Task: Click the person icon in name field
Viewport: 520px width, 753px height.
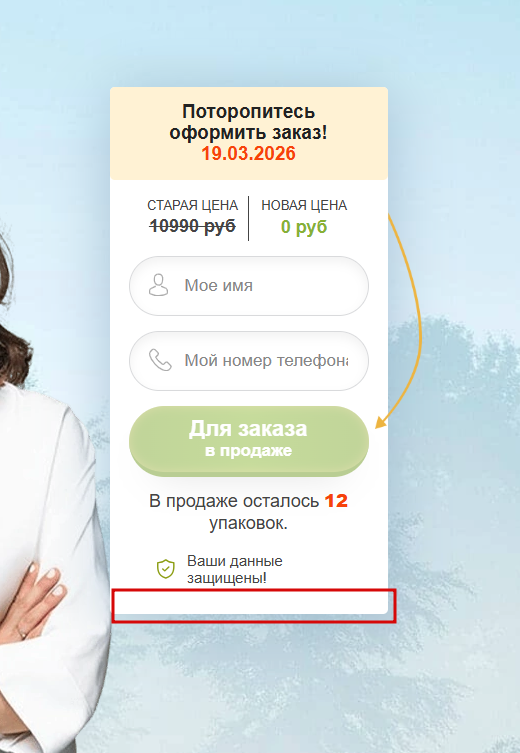Action: click(158, 285)
